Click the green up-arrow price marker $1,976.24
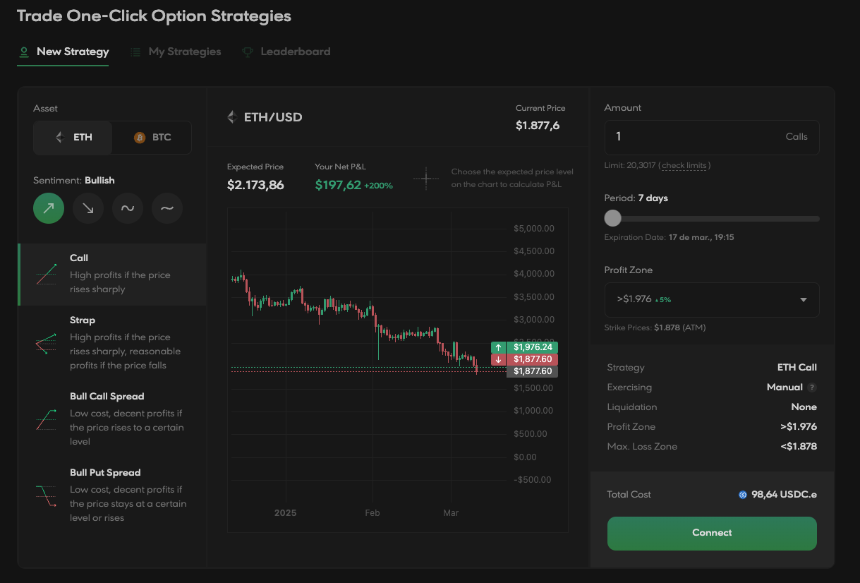Screen dimensions: 860x583 click(524, 347)
